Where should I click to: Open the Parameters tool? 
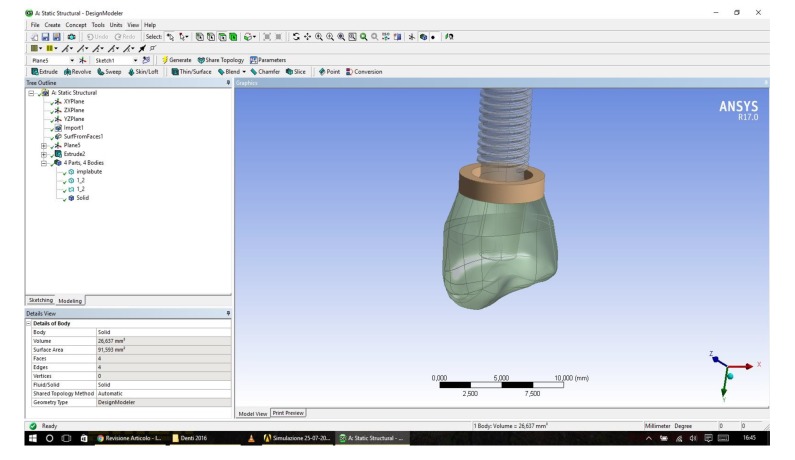pyautogui.click(x=265, y=59)
